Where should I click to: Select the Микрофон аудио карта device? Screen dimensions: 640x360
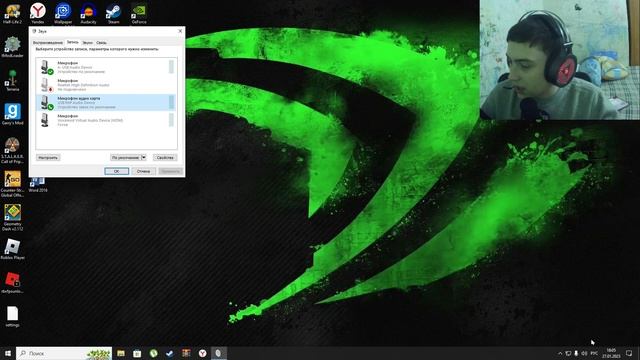point(106,102)
